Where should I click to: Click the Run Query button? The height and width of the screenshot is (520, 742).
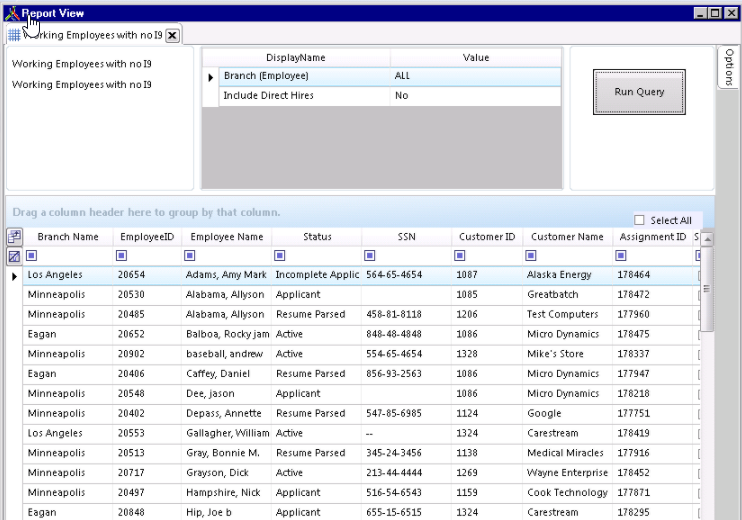coord(639,92)
